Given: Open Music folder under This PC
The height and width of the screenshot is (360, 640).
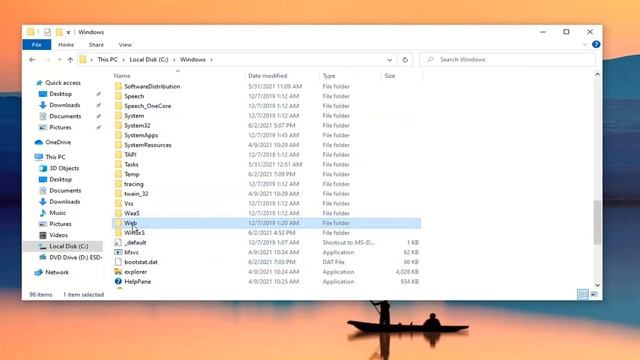Looking at the screenshot, I should (x=58, y=213).
